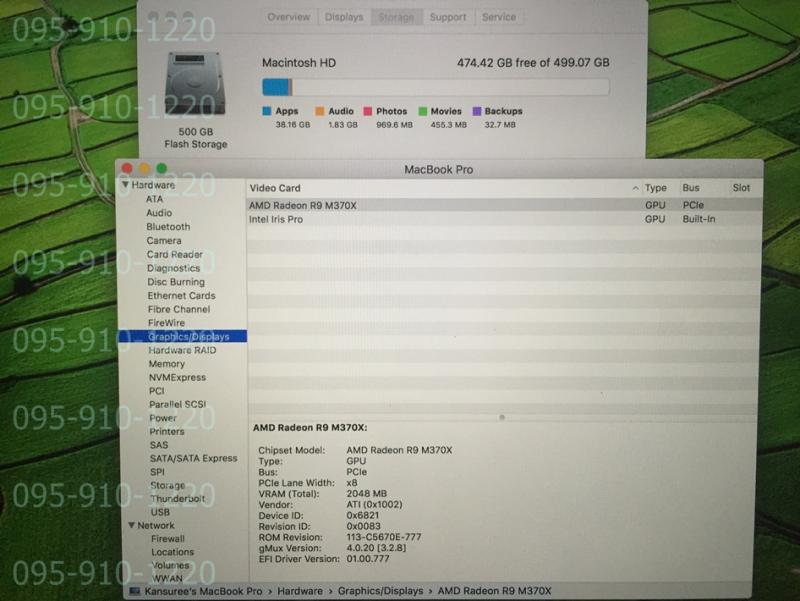The width and height of the screenshot is (800, 601).
Task: Select Firewall under Network
Action: (x=167, y=538)
